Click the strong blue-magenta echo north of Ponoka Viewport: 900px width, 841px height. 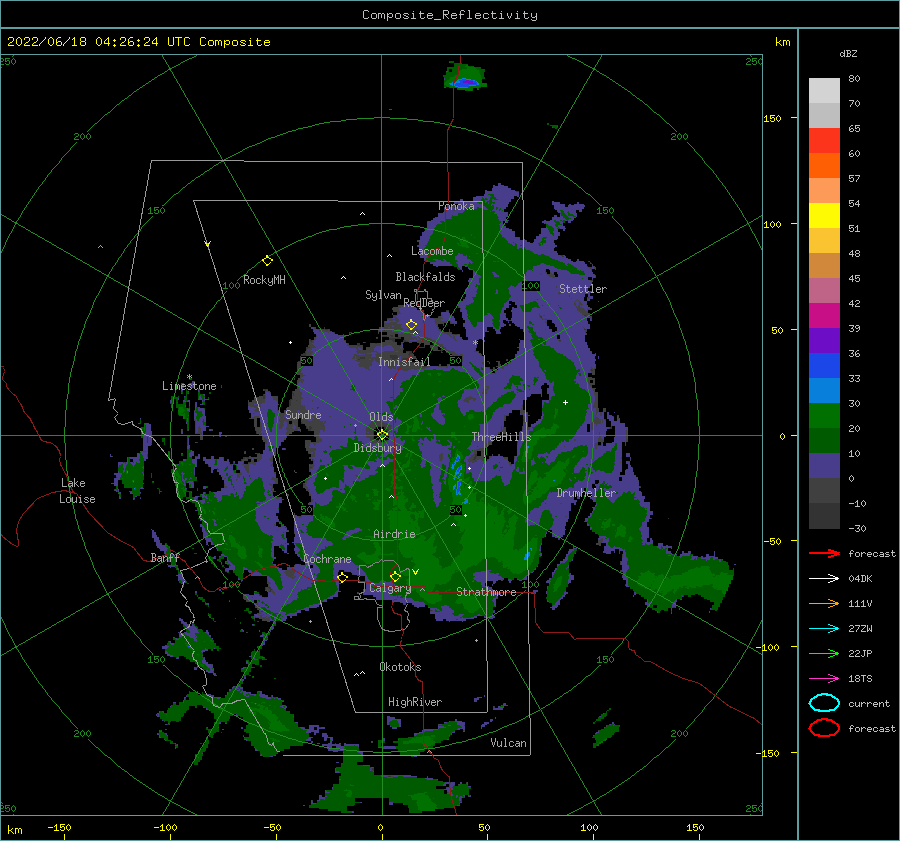point(465,83)
